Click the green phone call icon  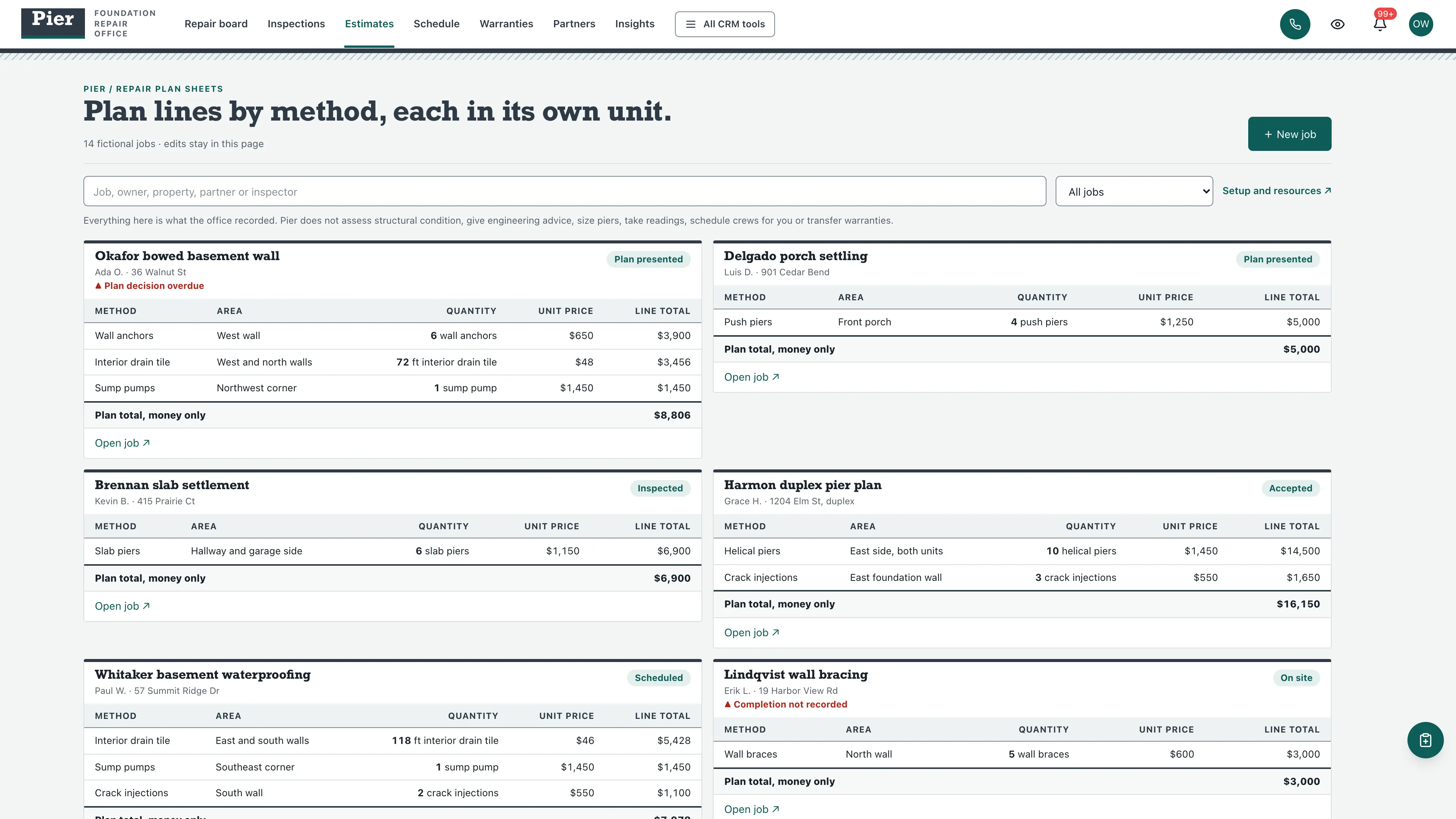pyautogui.click(x=1295, y=24)
